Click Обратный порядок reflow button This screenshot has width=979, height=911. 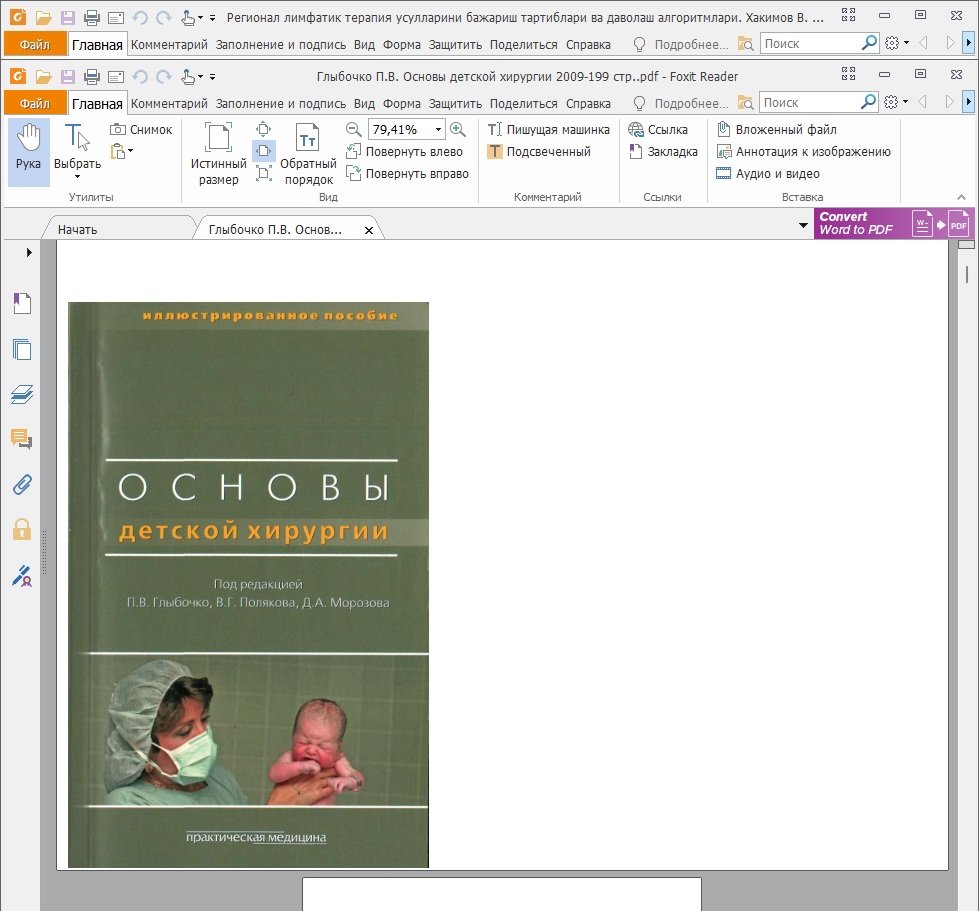308,154
